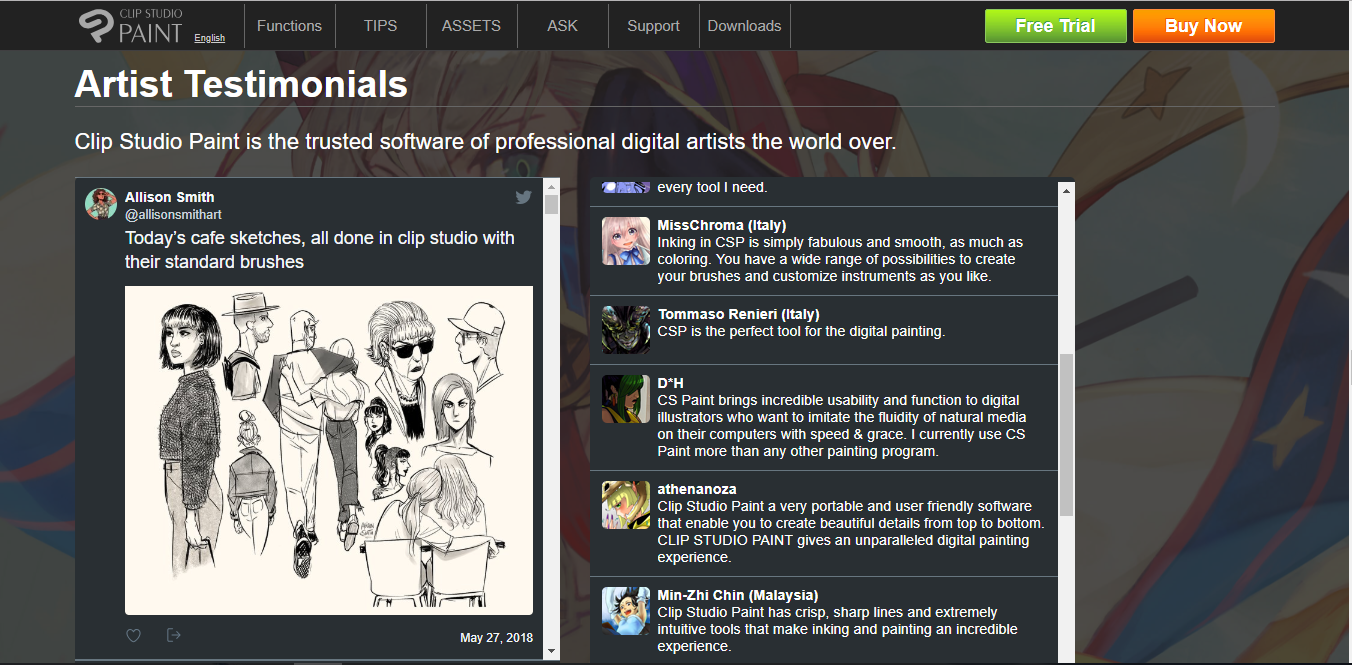Screen dimensions: 1352x665
Task: Click the athenanoza artist name
Action: pyautogui.click(x=697, y=489)
